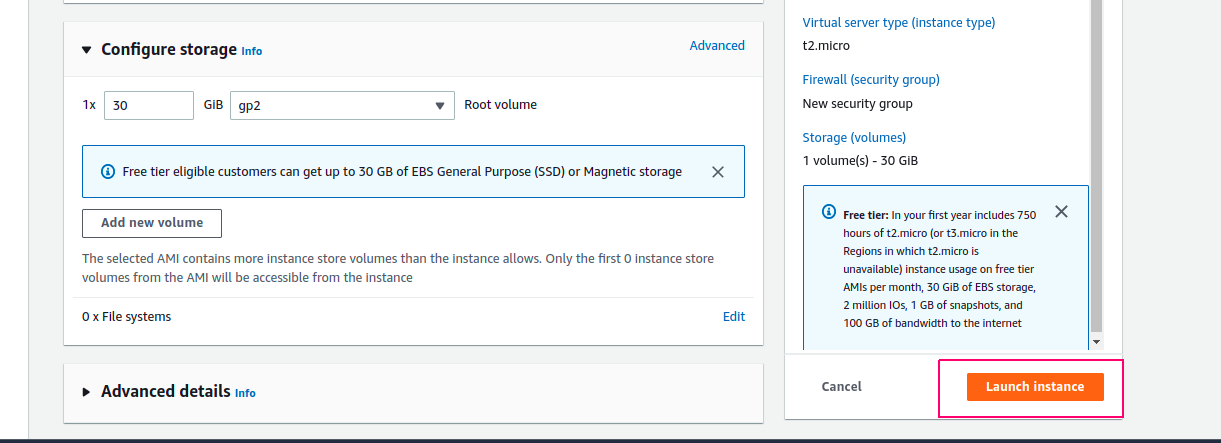
Task: Open the gp2 volume type dropdown
Action: point(342,105)
